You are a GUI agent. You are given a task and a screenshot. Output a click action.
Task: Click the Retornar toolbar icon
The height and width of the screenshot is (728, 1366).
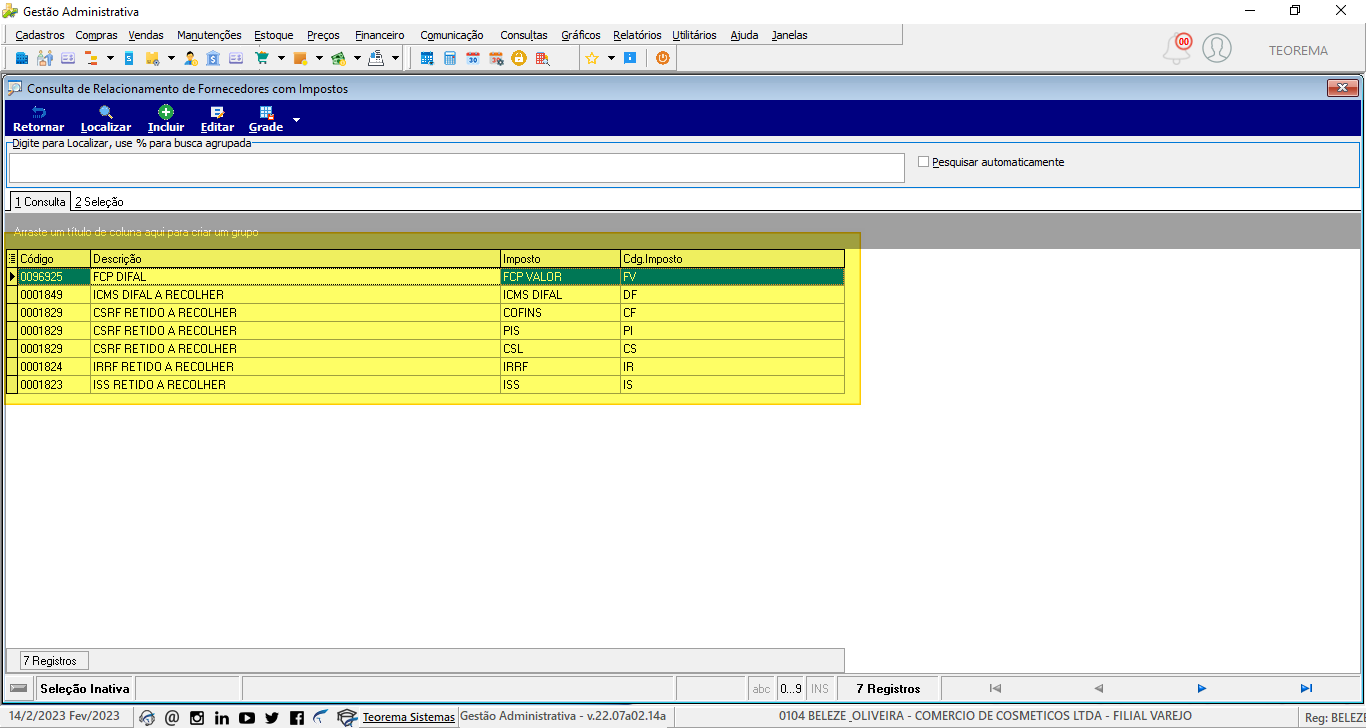coord(38,112)
